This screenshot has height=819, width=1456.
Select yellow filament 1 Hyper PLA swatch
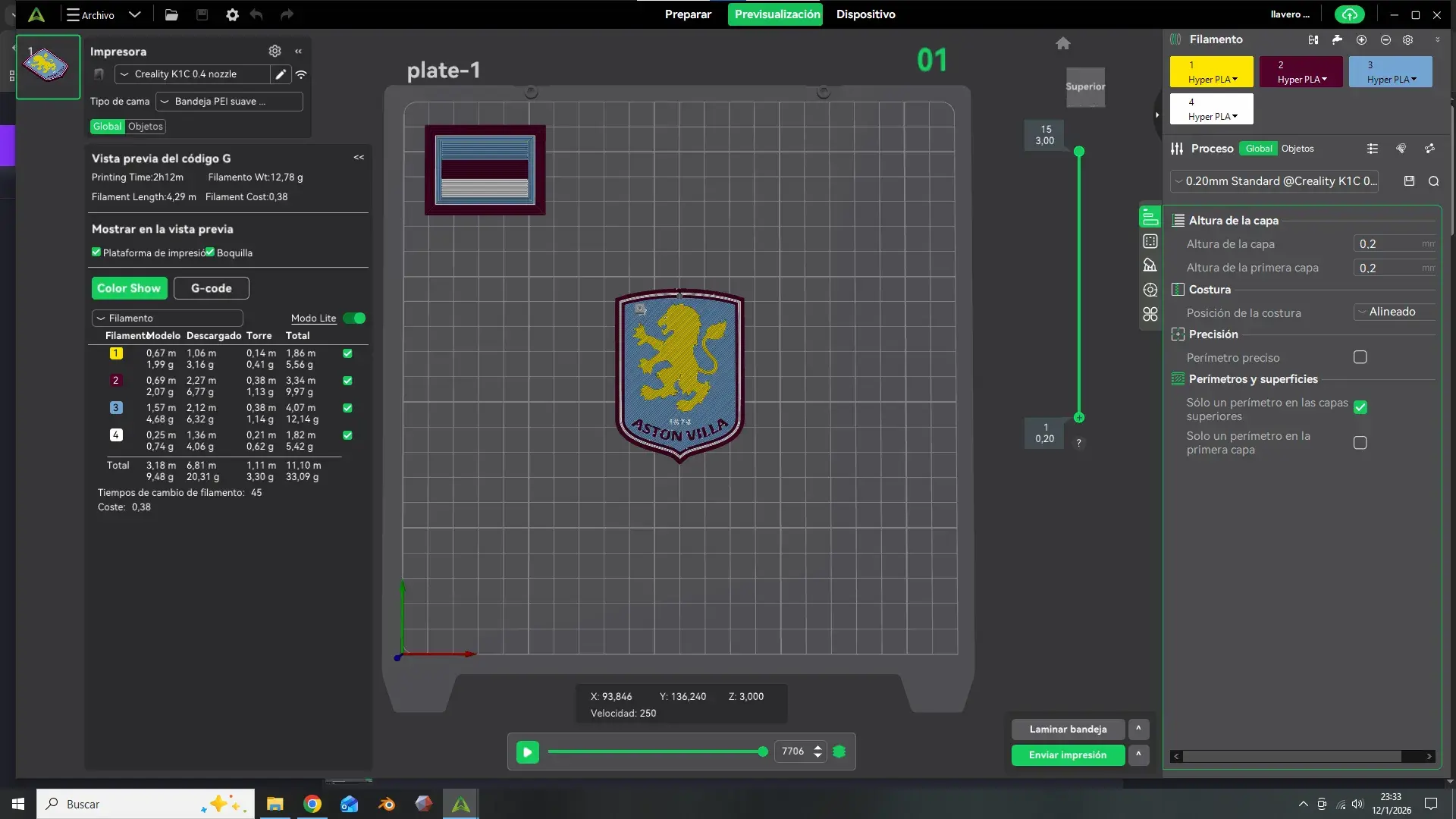click(1211, 72)
